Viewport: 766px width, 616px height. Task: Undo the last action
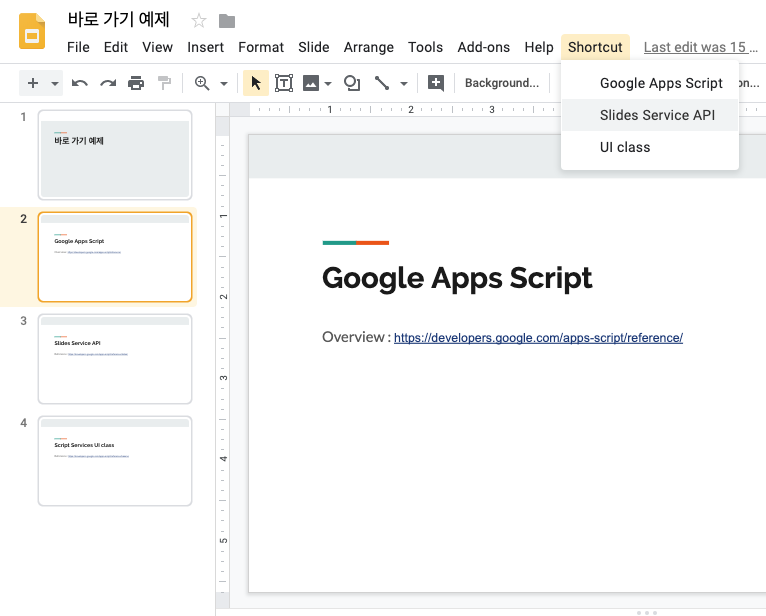click(80, 83)
